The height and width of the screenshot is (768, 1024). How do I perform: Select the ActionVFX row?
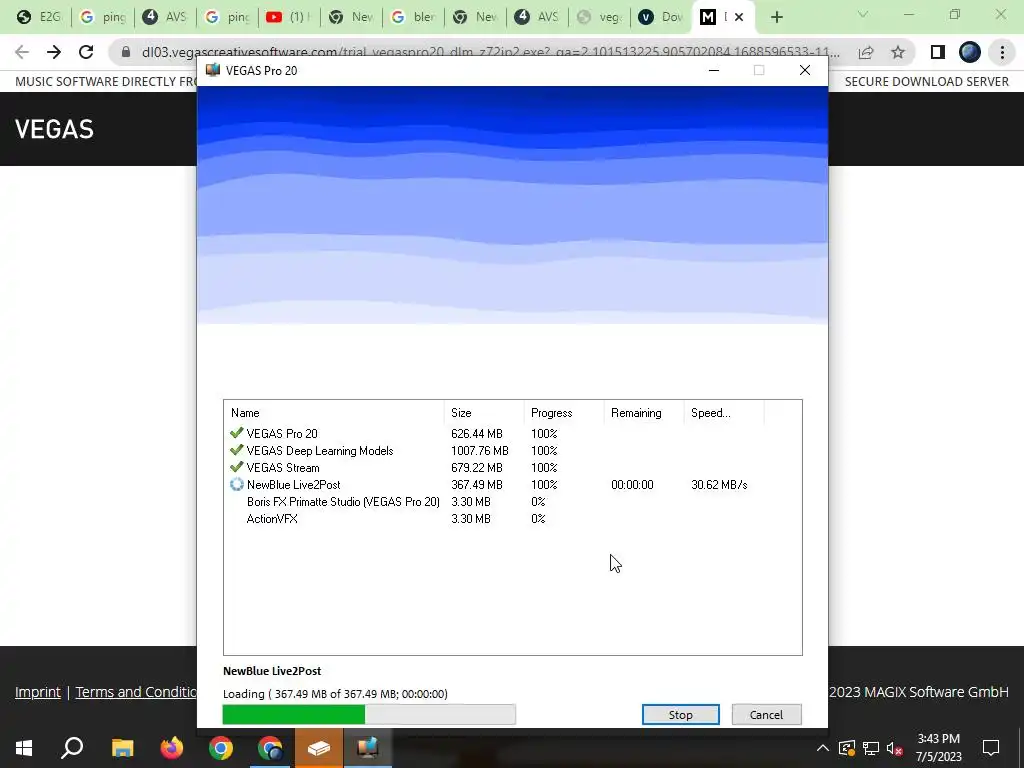click(512, 519)
